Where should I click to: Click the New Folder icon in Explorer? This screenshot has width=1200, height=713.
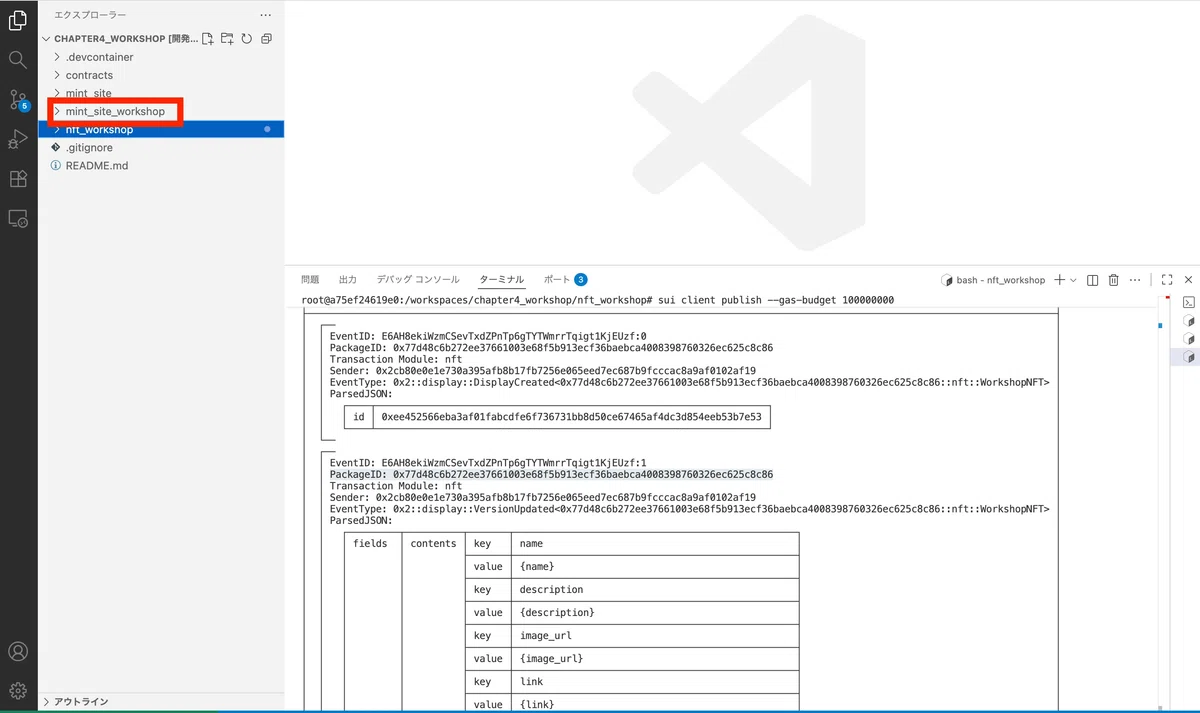coord(227,39)
